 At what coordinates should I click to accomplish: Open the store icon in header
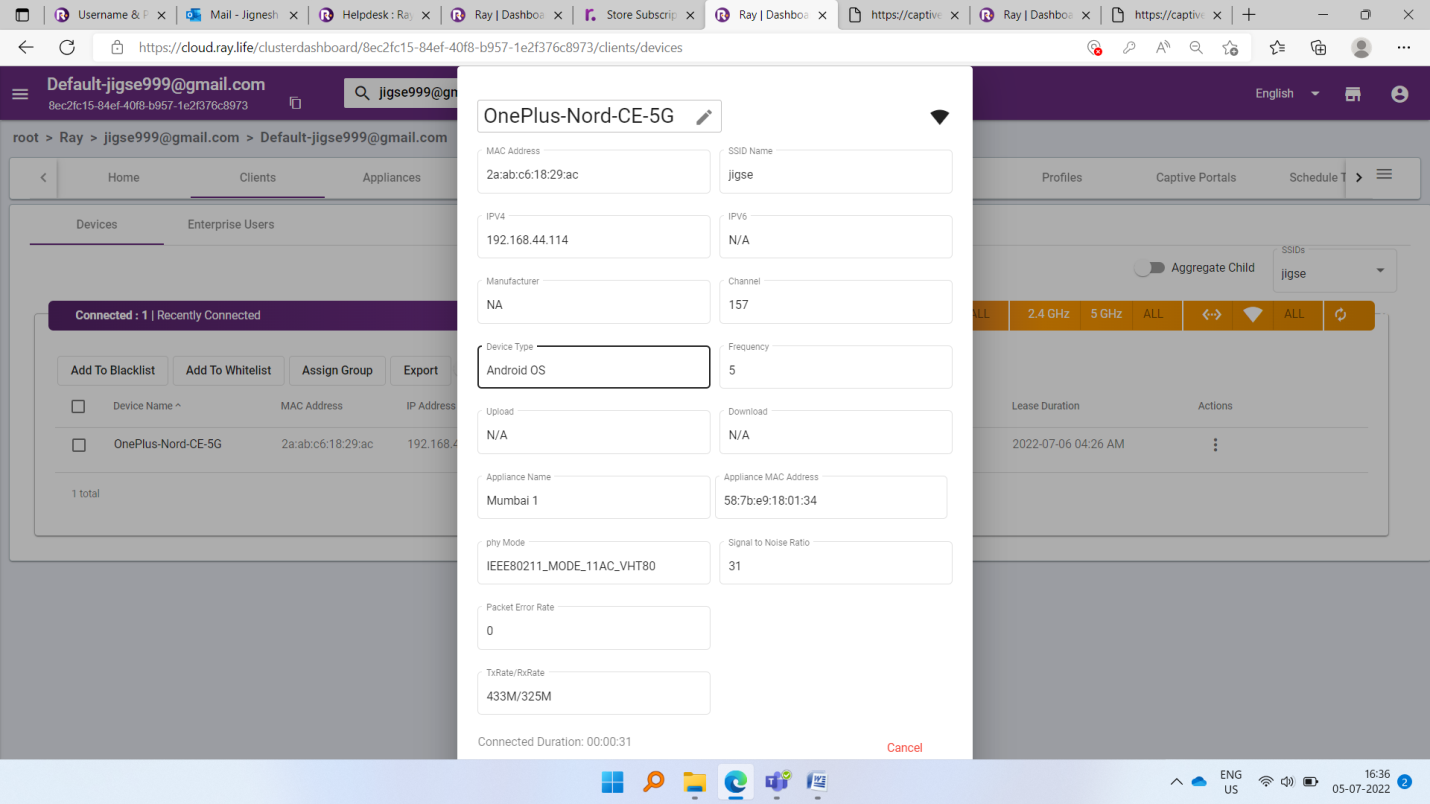click(1353, 93)
